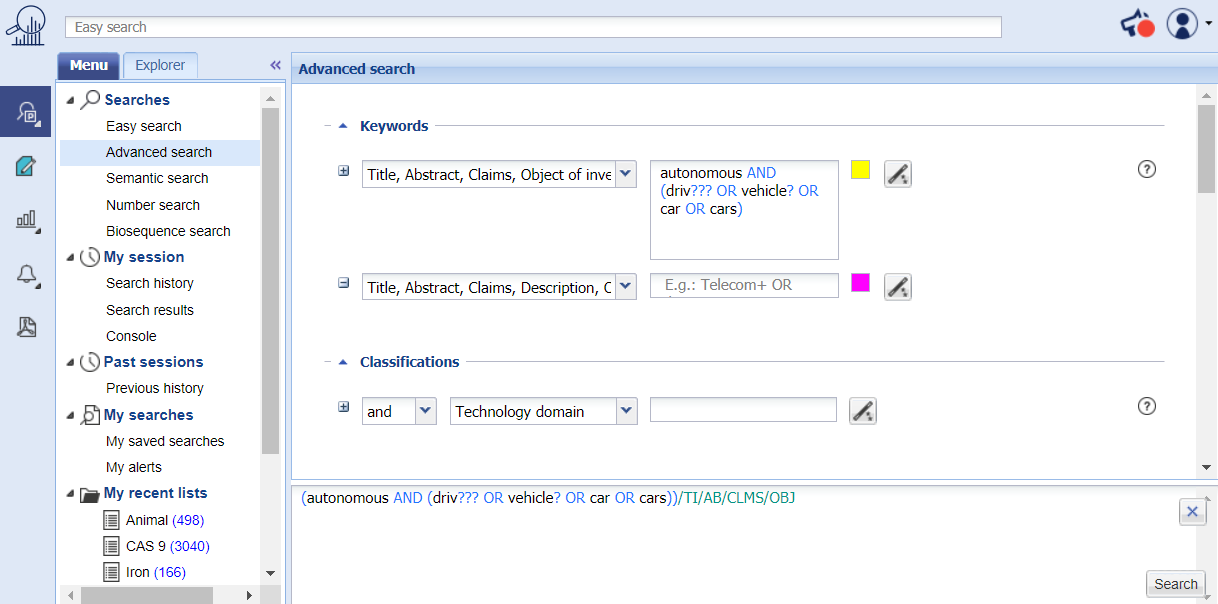Screen dimensions: 1218x604
Task: Open the Animal recent list
Action: 148,520
